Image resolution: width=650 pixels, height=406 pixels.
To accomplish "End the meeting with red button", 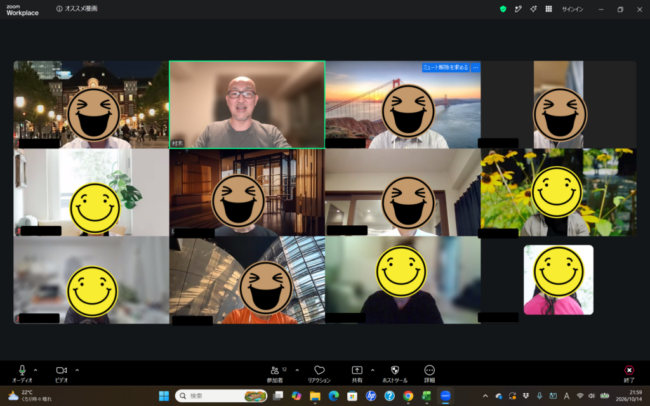I will 629,374.
